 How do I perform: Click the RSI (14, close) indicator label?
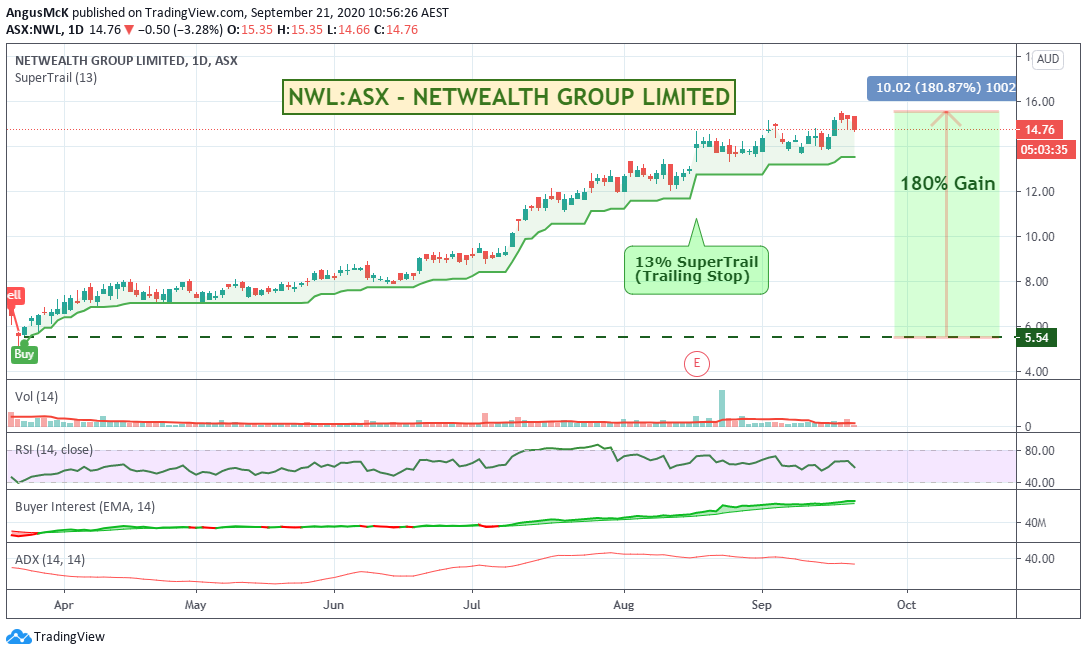click(53, 450)
